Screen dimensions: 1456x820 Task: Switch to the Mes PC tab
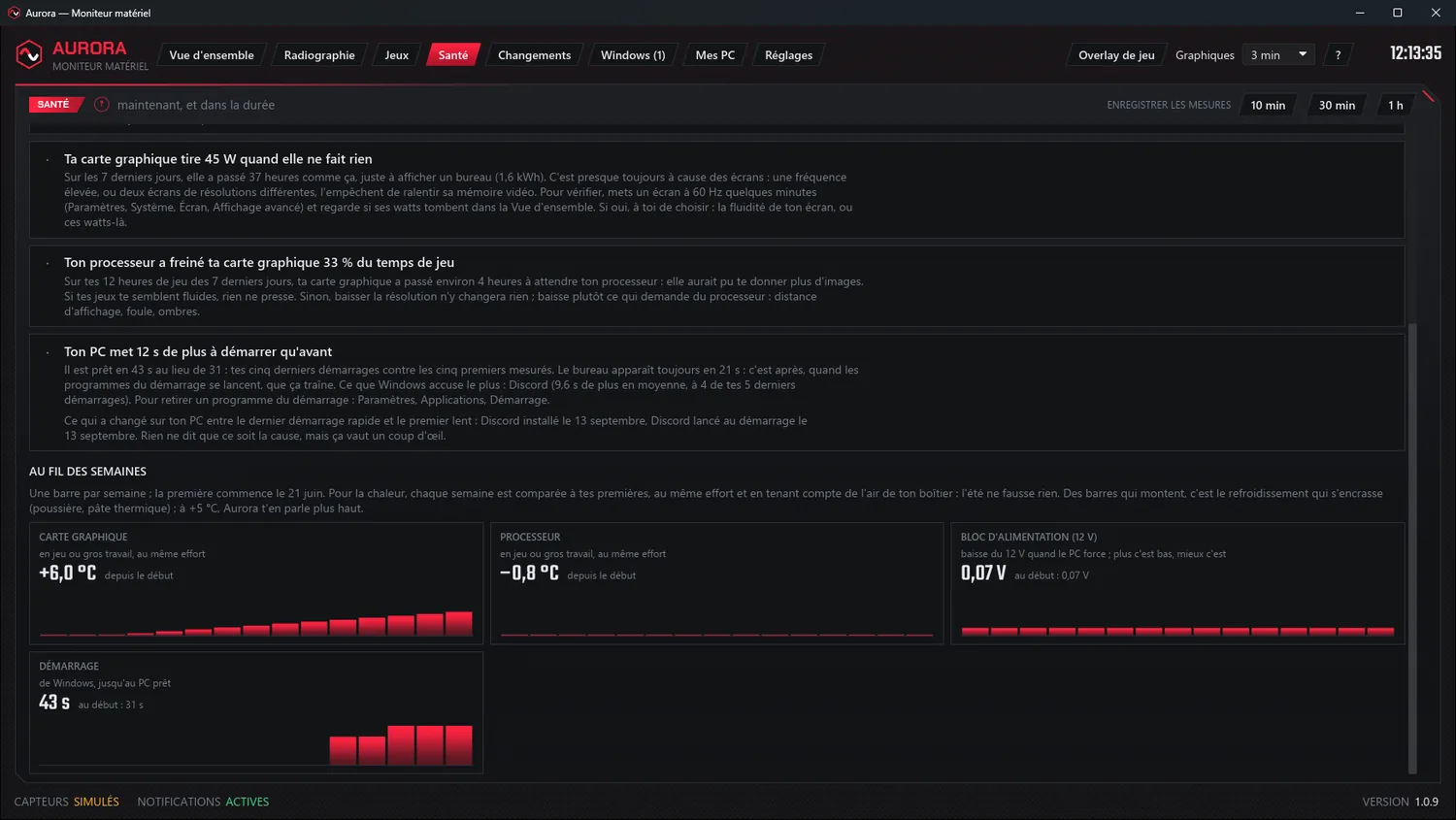point(714,55)
